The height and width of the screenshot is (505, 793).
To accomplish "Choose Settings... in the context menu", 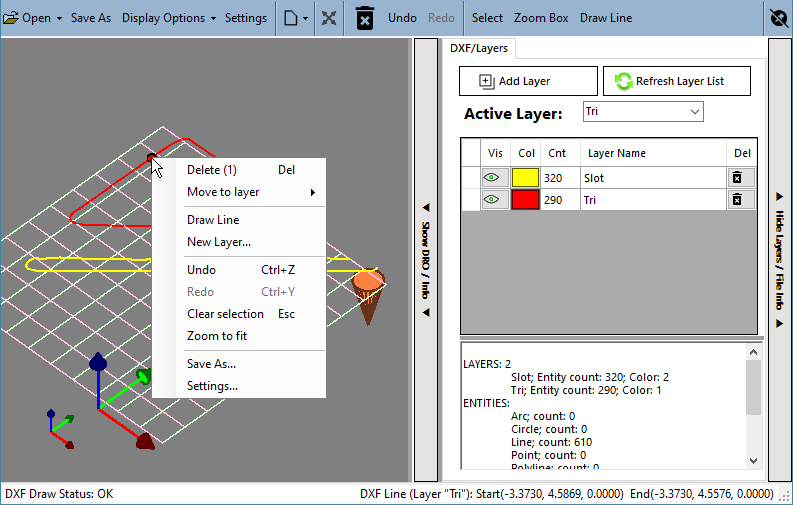I will pyautogui.click(x=239, y=386).
